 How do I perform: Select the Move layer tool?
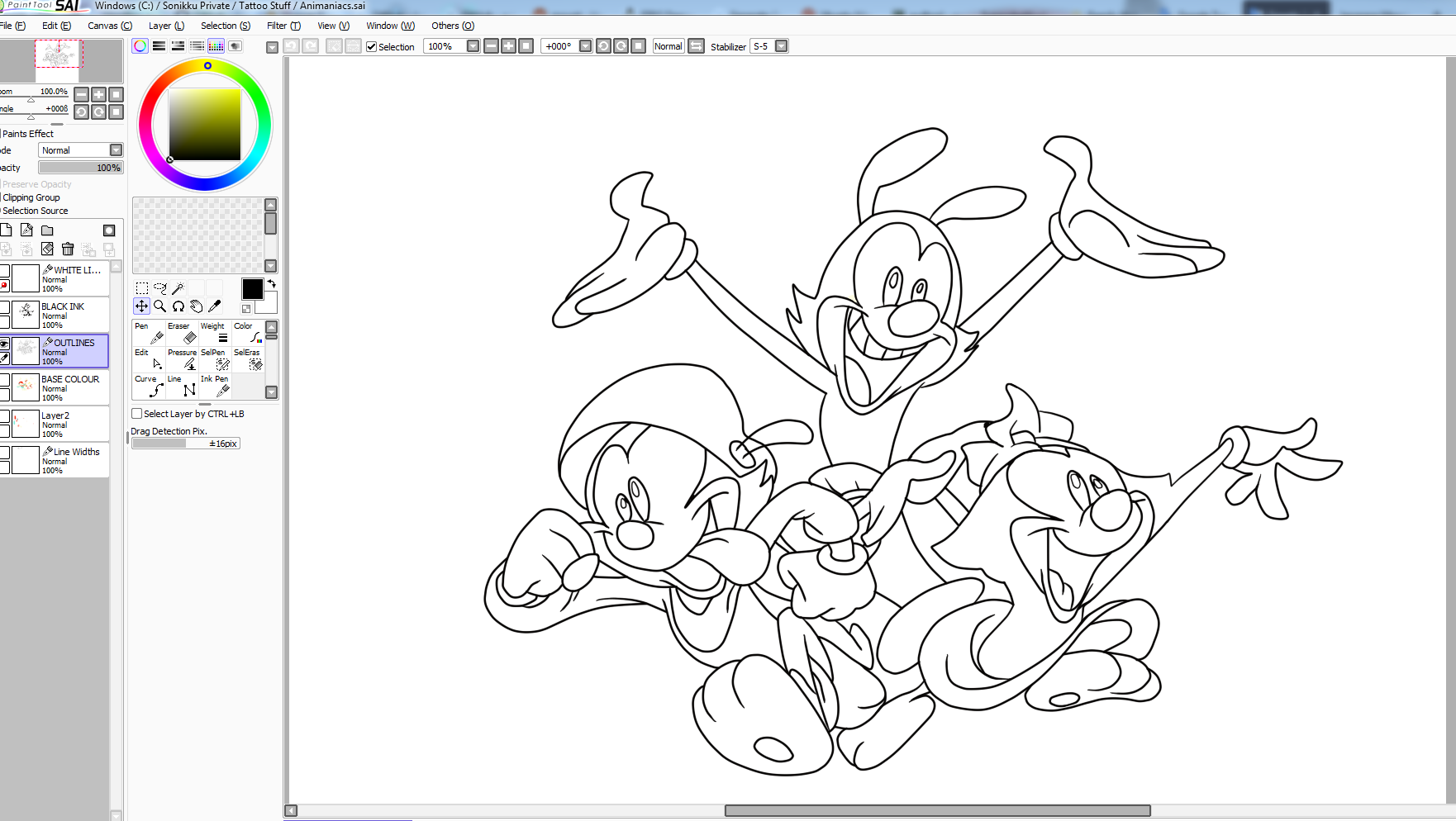(x=142, y=306)
